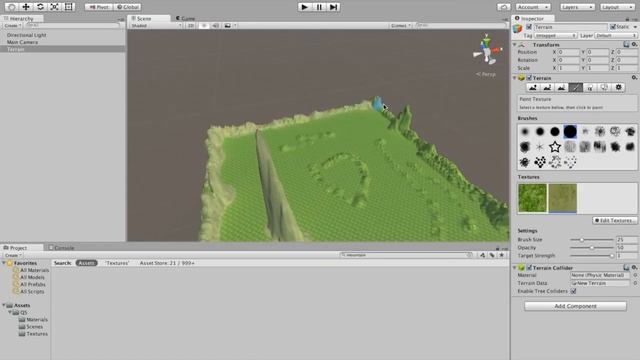Viewport: 640px width, 360px height.
Task: Adjust the Opacity slider
Action: pos(591,248)
